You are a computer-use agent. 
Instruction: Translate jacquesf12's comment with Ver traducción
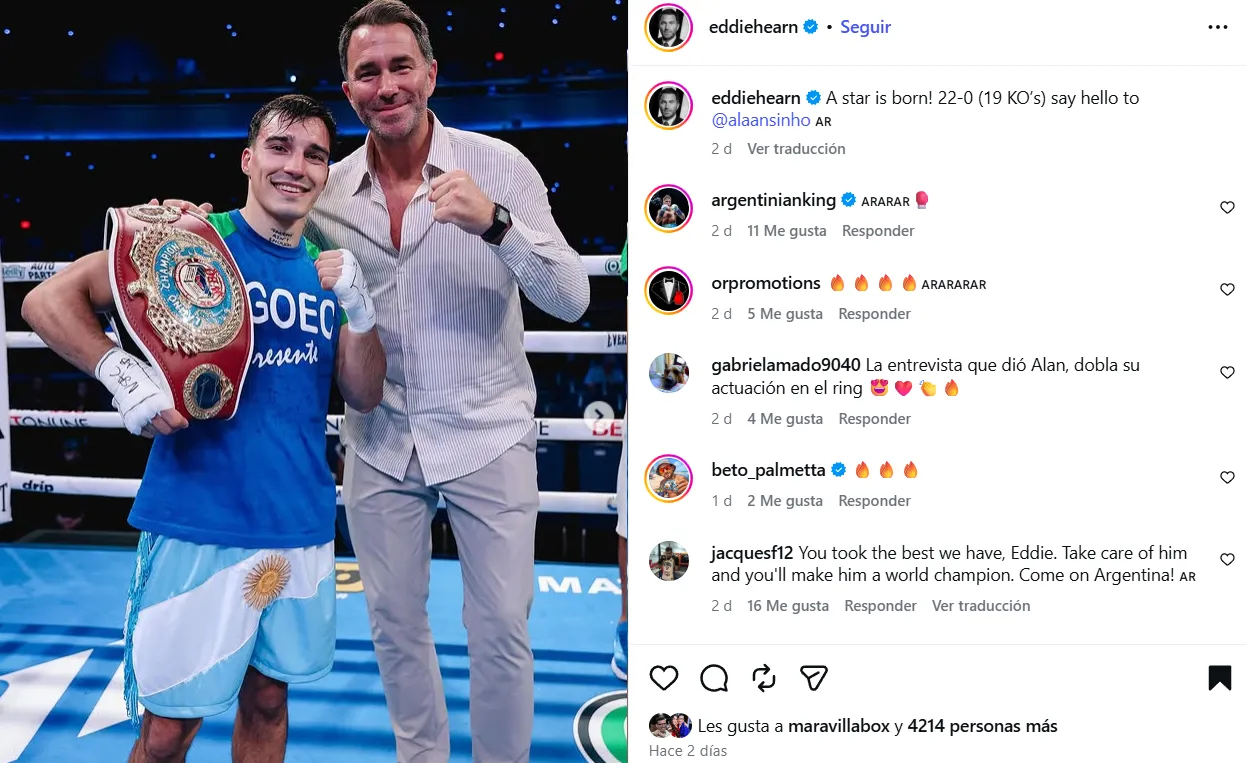(x=981, y=606)
